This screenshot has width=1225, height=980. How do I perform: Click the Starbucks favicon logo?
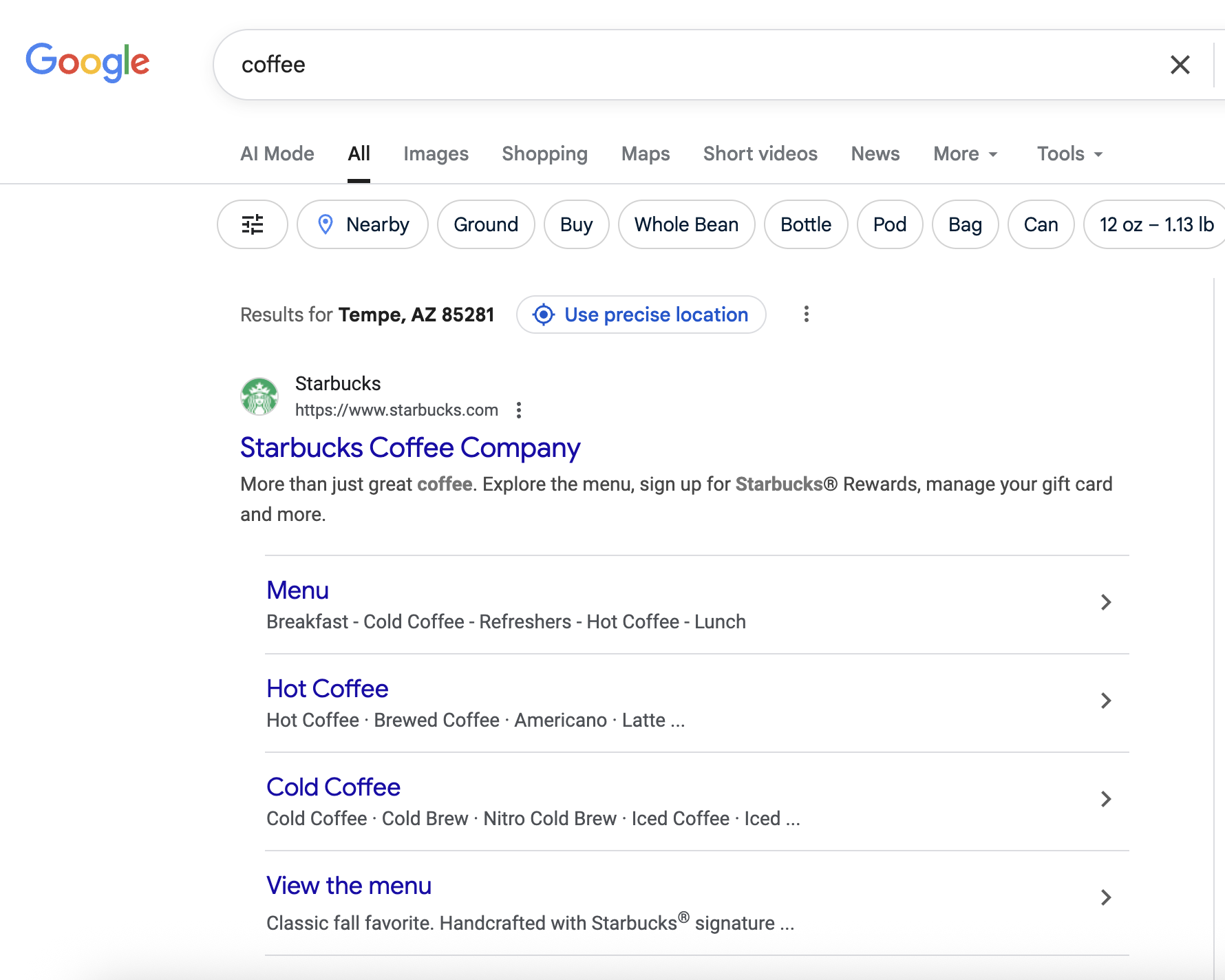[259, 396]
